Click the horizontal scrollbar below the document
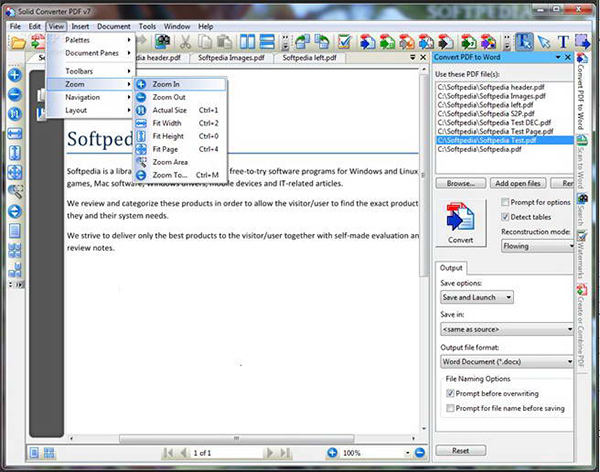 (x=240, y=435)
